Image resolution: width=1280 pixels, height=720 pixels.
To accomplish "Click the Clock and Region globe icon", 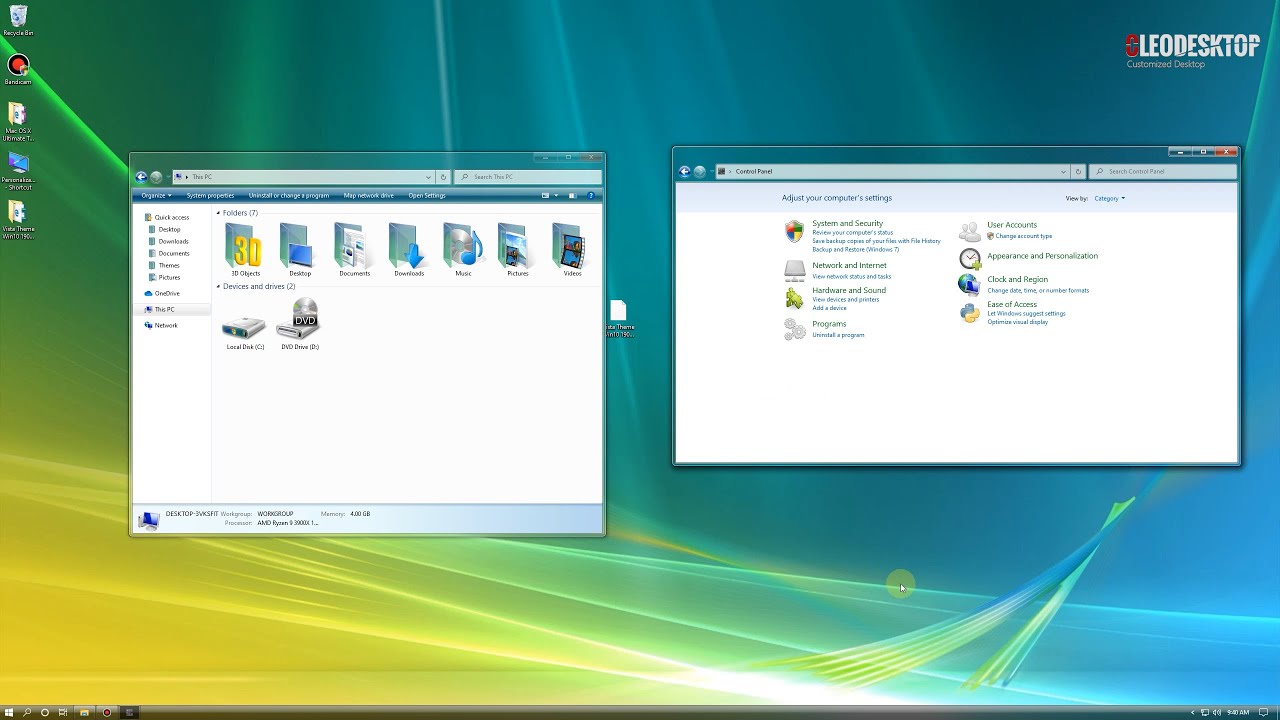I will coord(969,284).
